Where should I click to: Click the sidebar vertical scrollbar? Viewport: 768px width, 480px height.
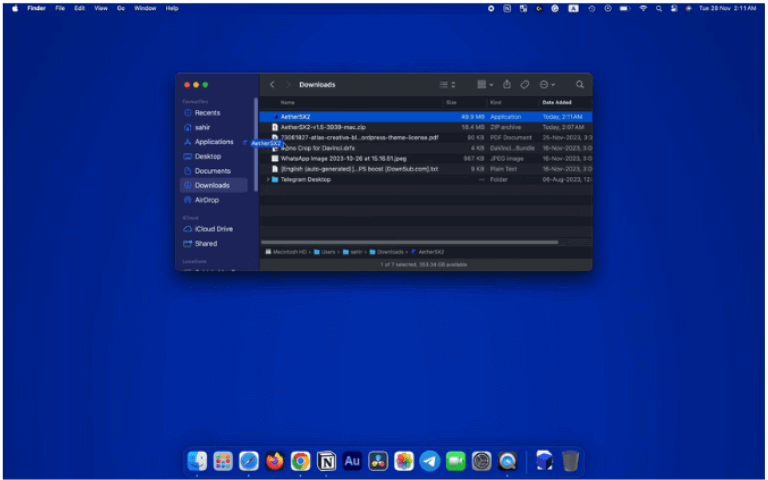[x=256, y=144]
